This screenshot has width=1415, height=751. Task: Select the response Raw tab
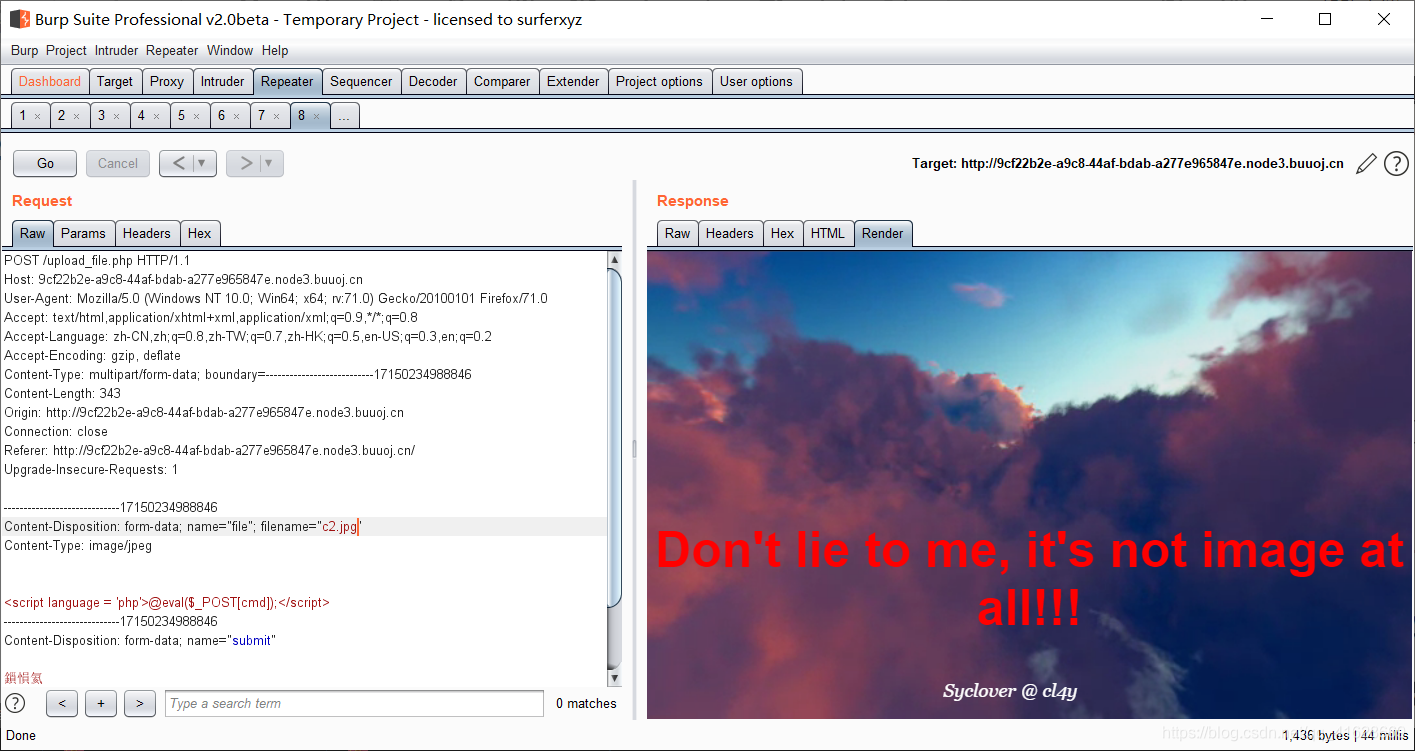pyautogui.click(x=677, y=233)
